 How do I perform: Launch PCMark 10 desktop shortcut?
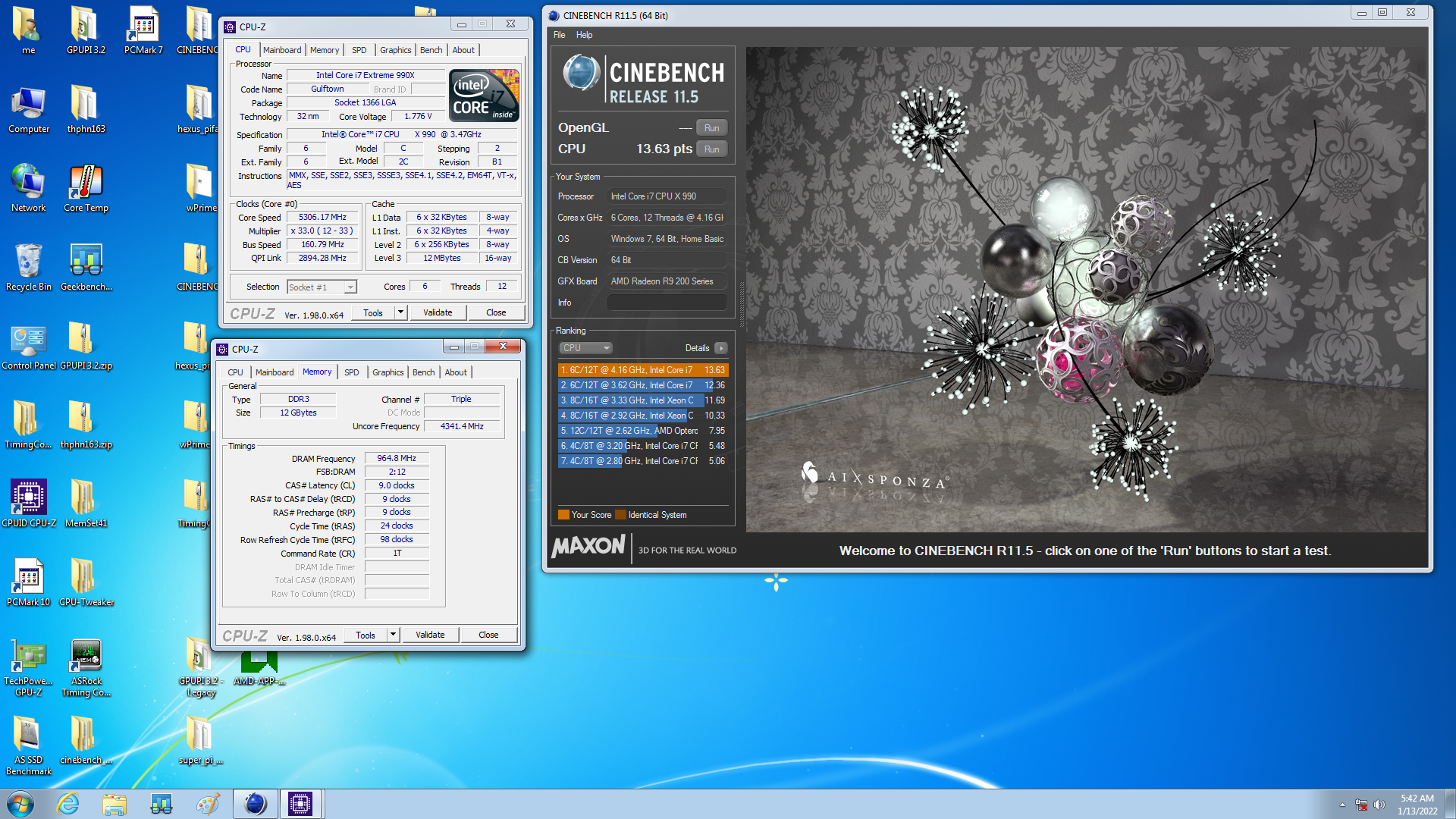pyautogui.click(x=29, y=582)
